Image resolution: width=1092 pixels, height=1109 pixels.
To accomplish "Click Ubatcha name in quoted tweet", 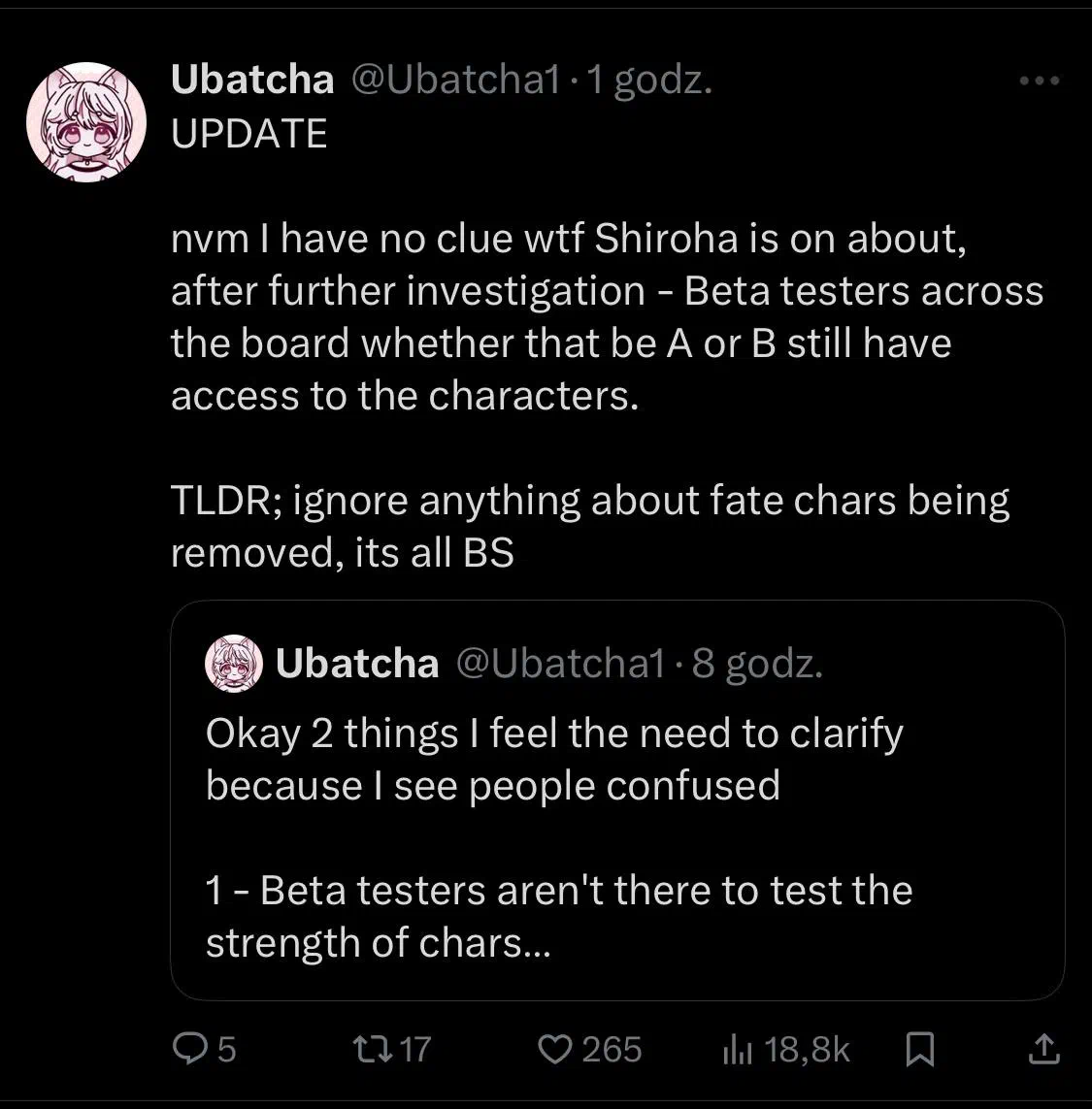I will [357, 664].
